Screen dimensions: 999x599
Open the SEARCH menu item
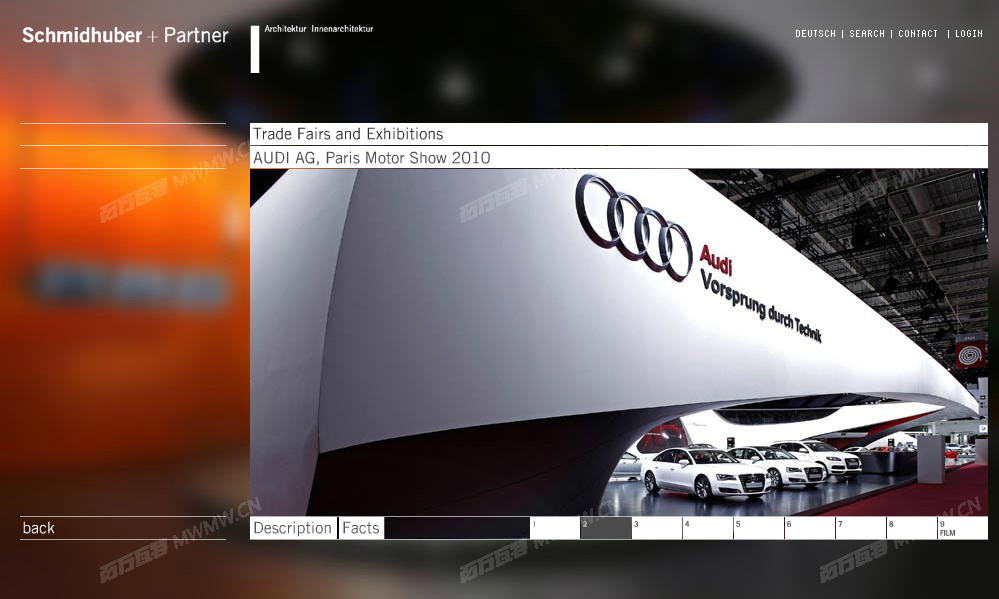(866, 34)
